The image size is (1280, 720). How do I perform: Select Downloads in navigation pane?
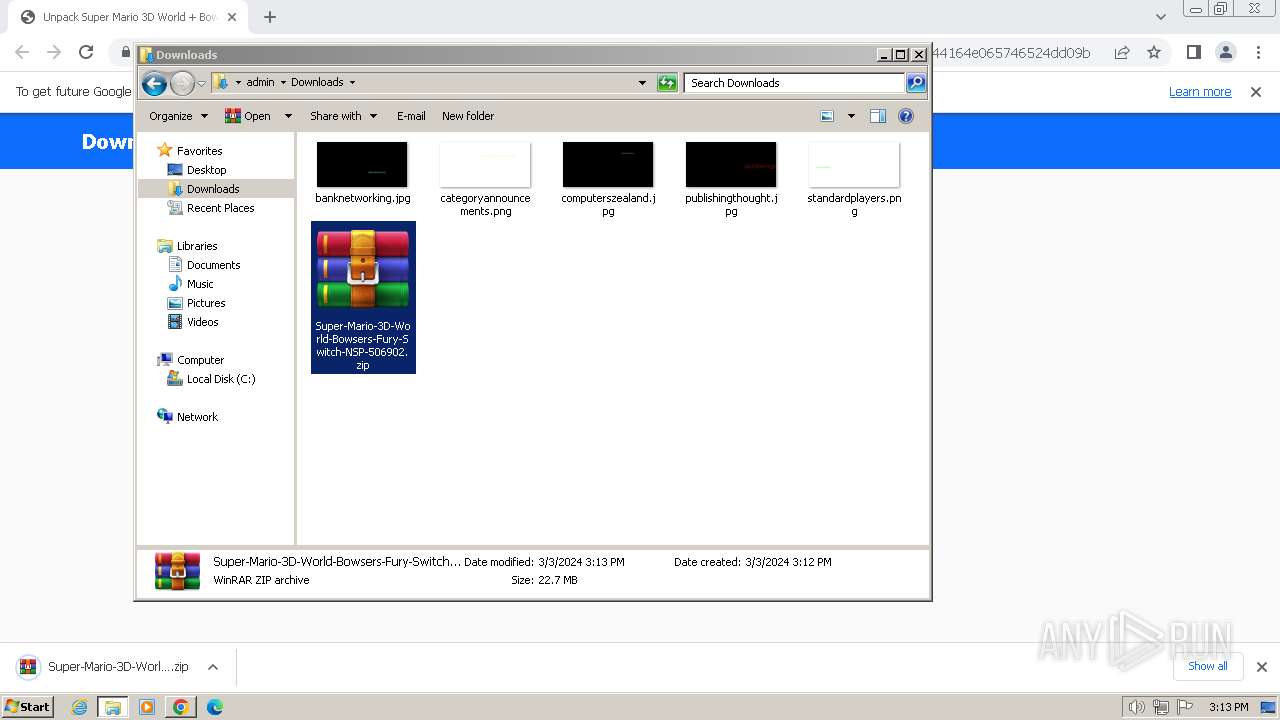point(213,189)
